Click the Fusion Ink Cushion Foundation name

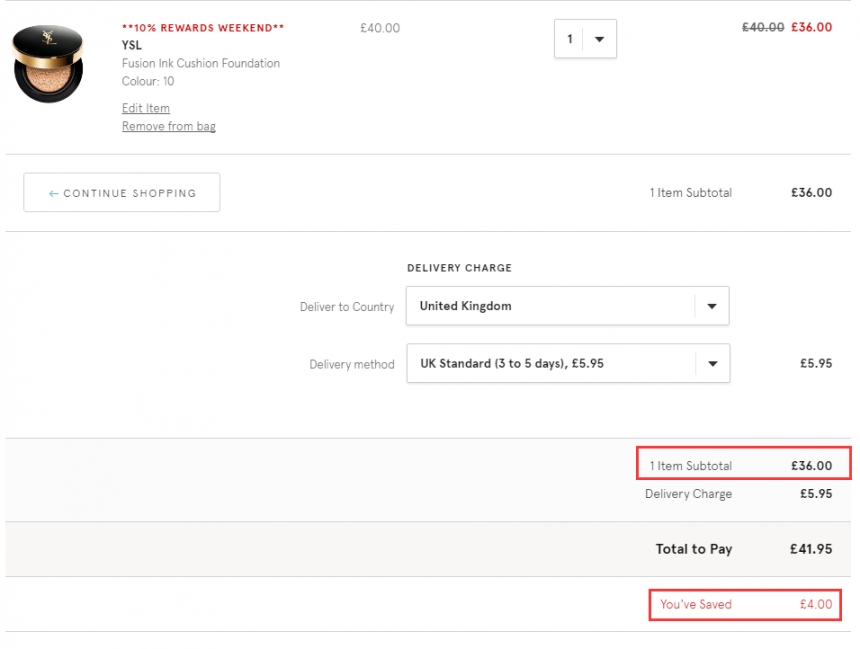click(201, 63)
